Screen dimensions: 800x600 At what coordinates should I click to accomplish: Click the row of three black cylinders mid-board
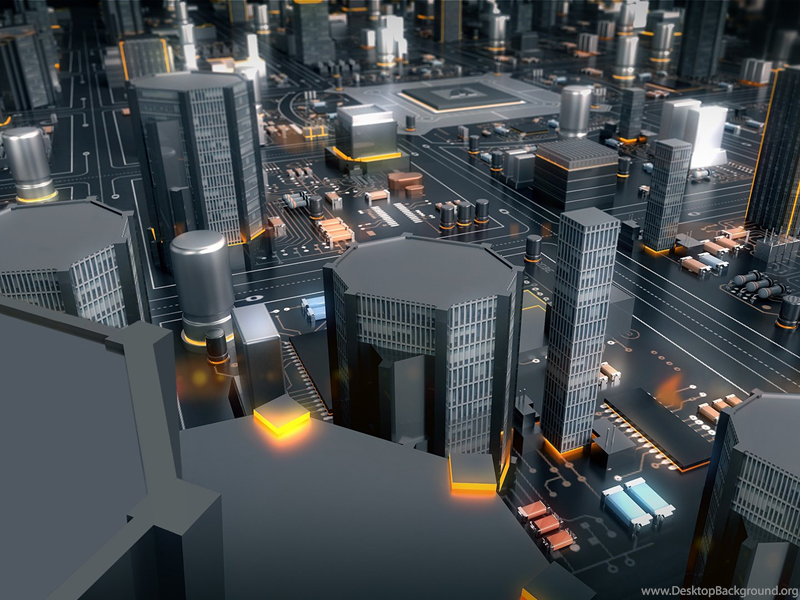coord(463,212)
